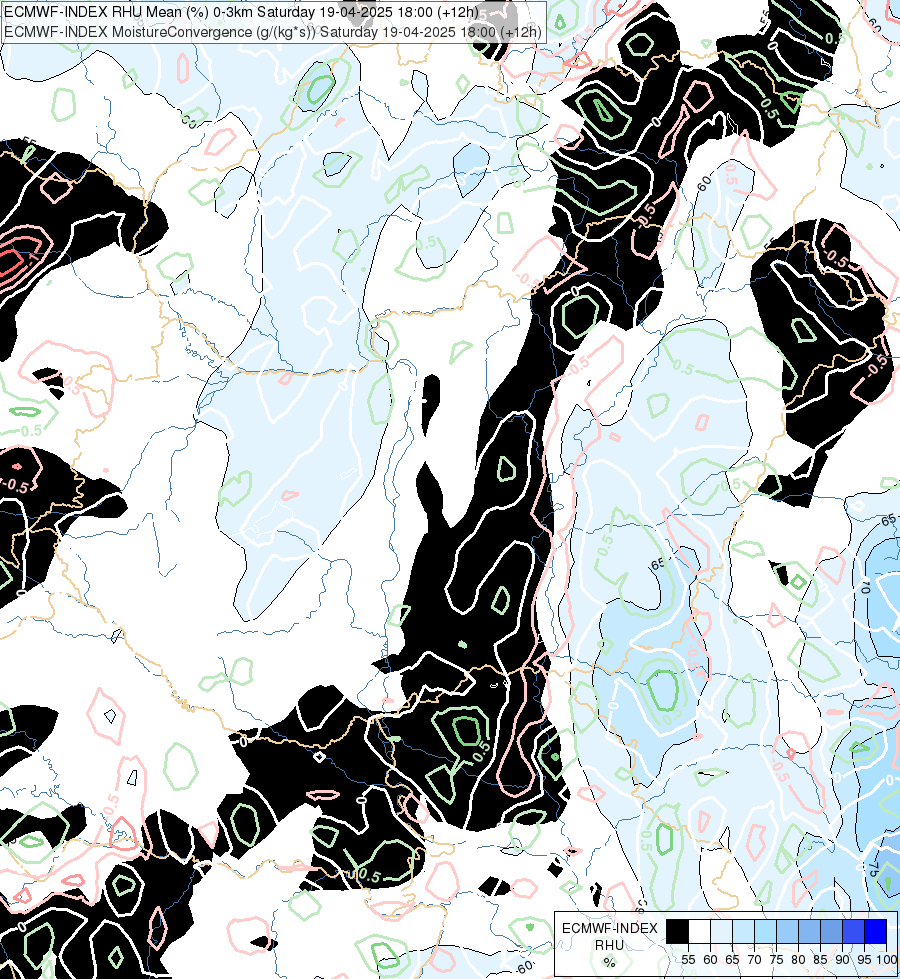Click the legend value "60"
The width and height of the screenshot is (900, 979).
tap(710, 960)
